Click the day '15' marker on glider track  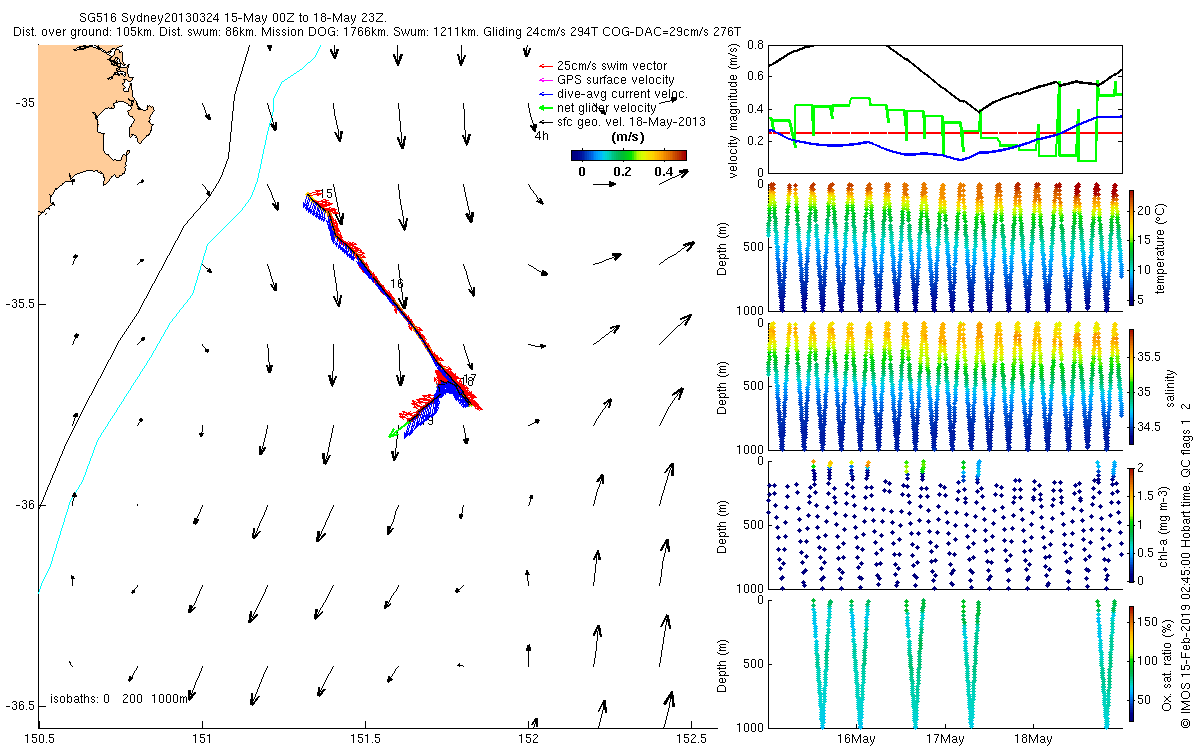coord(325,193)
